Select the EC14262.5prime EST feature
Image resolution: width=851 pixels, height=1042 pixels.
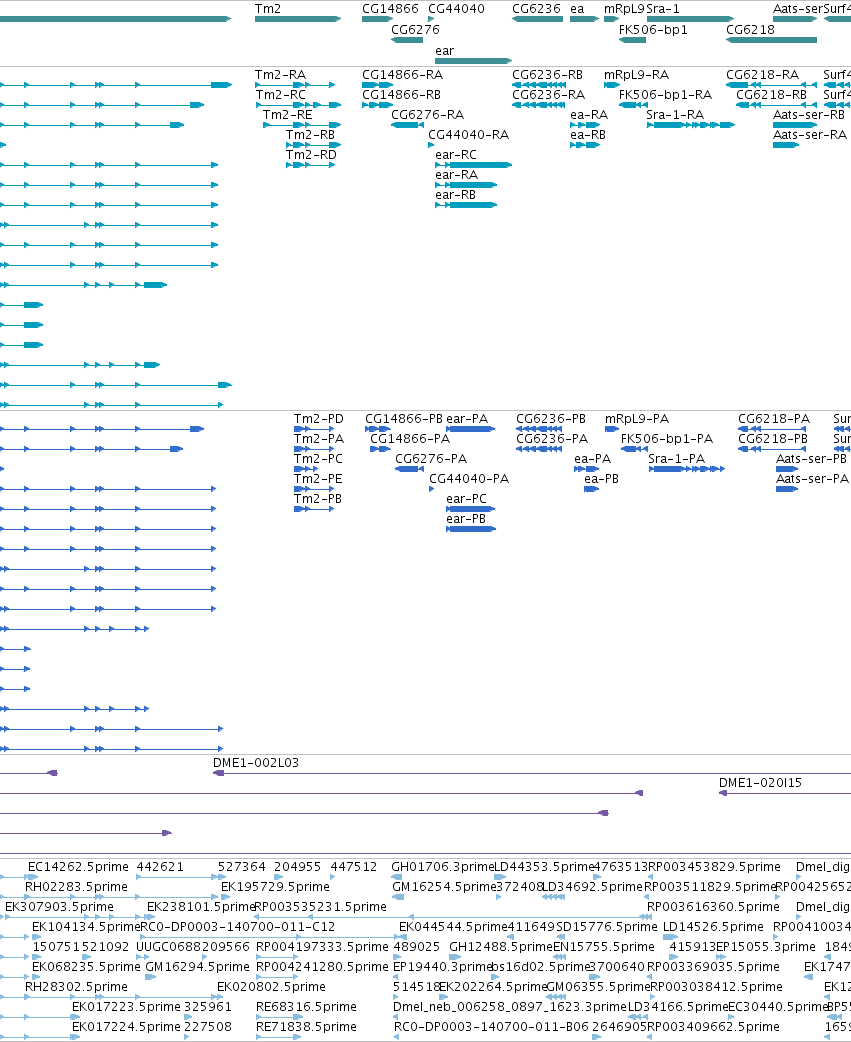(33, 878)
